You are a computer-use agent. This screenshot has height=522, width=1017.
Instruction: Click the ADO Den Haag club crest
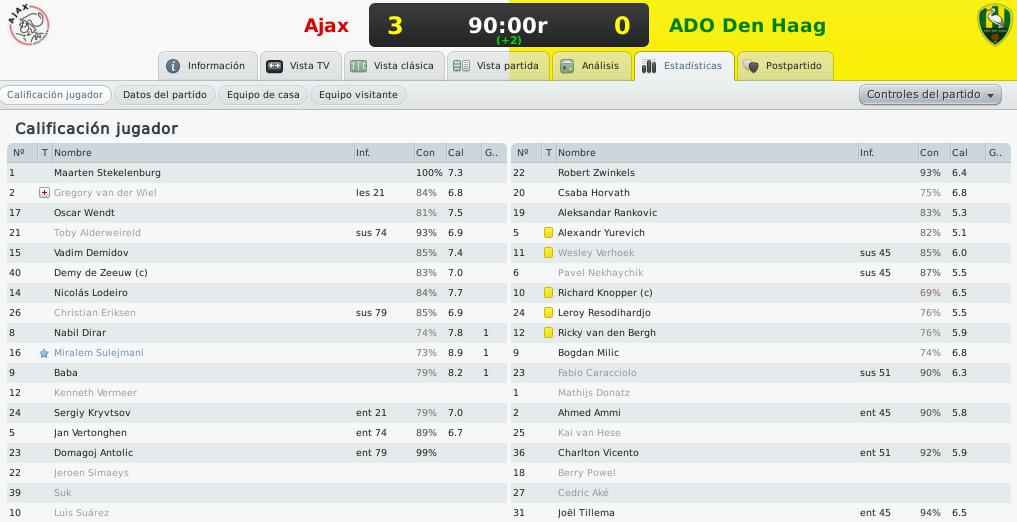click(x=995, y=25)
